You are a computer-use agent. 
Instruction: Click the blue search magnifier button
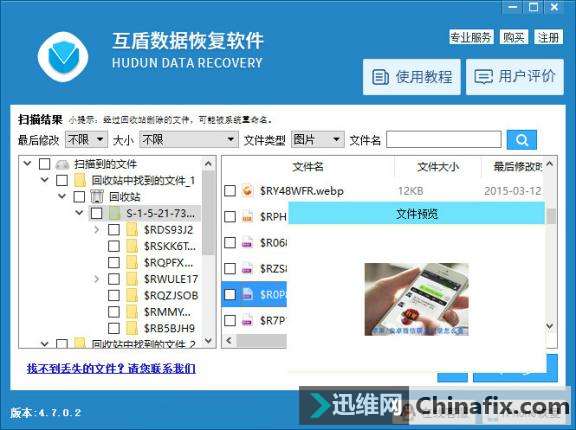point(521,140)
